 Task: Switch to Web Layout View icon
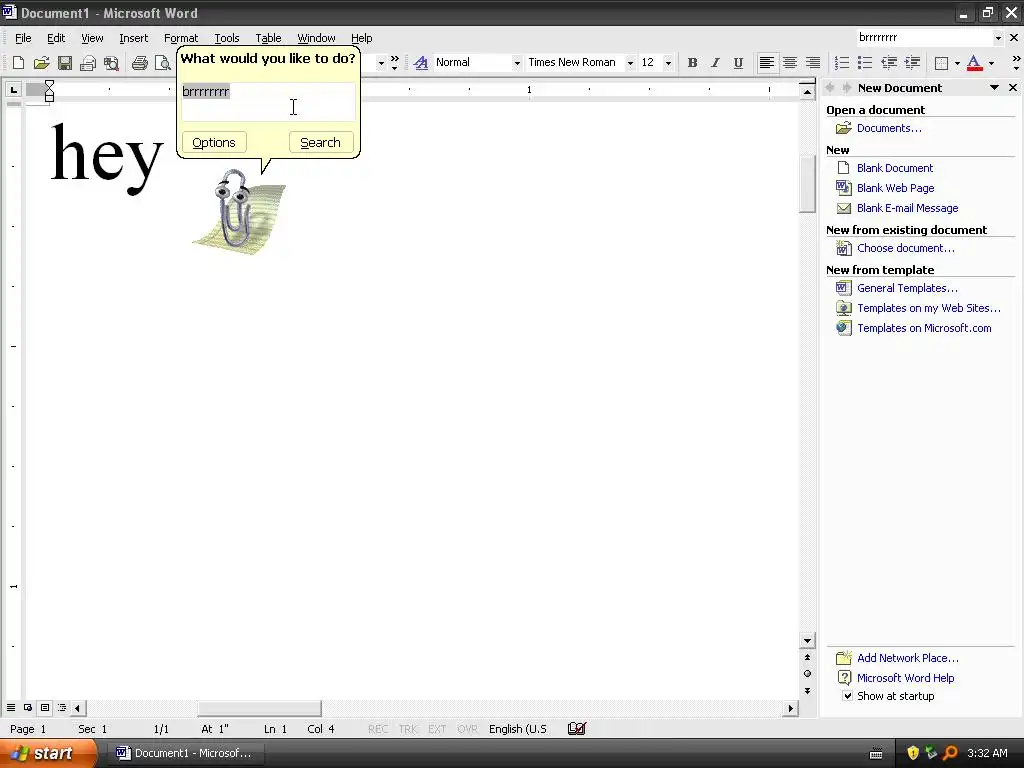tap(28, 708)
